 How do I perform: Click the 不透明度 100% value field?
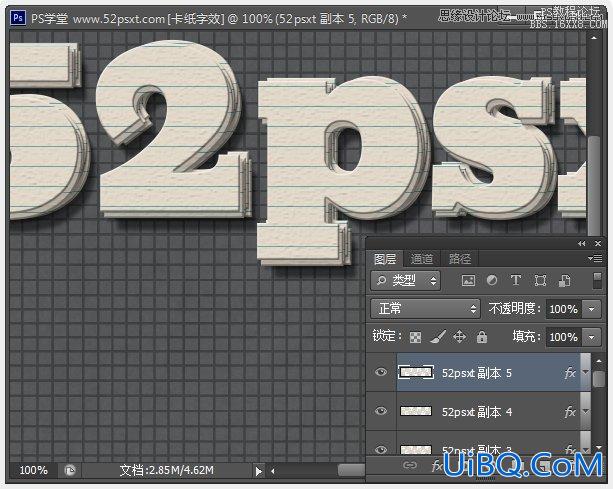(x=563, y=309)
